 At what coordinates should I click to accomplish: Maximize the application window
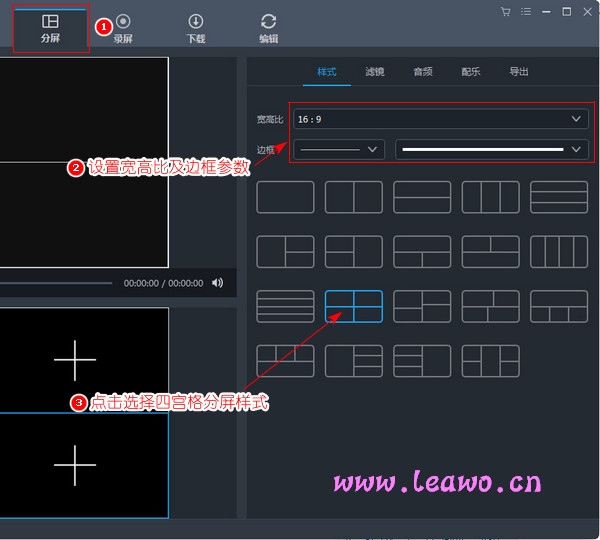[567, 12]
